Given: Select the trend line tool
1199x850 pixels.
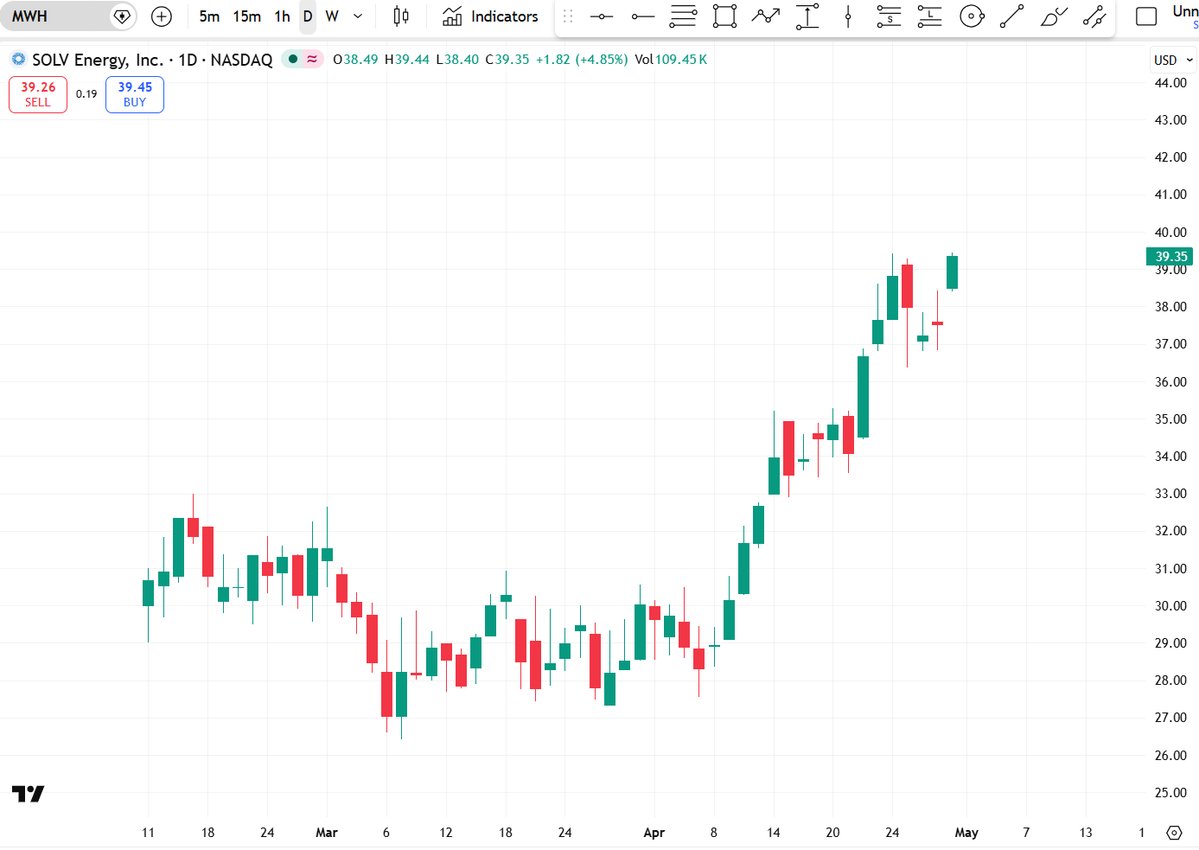Looking at the screenshot, I should [x=1012, y=16].
